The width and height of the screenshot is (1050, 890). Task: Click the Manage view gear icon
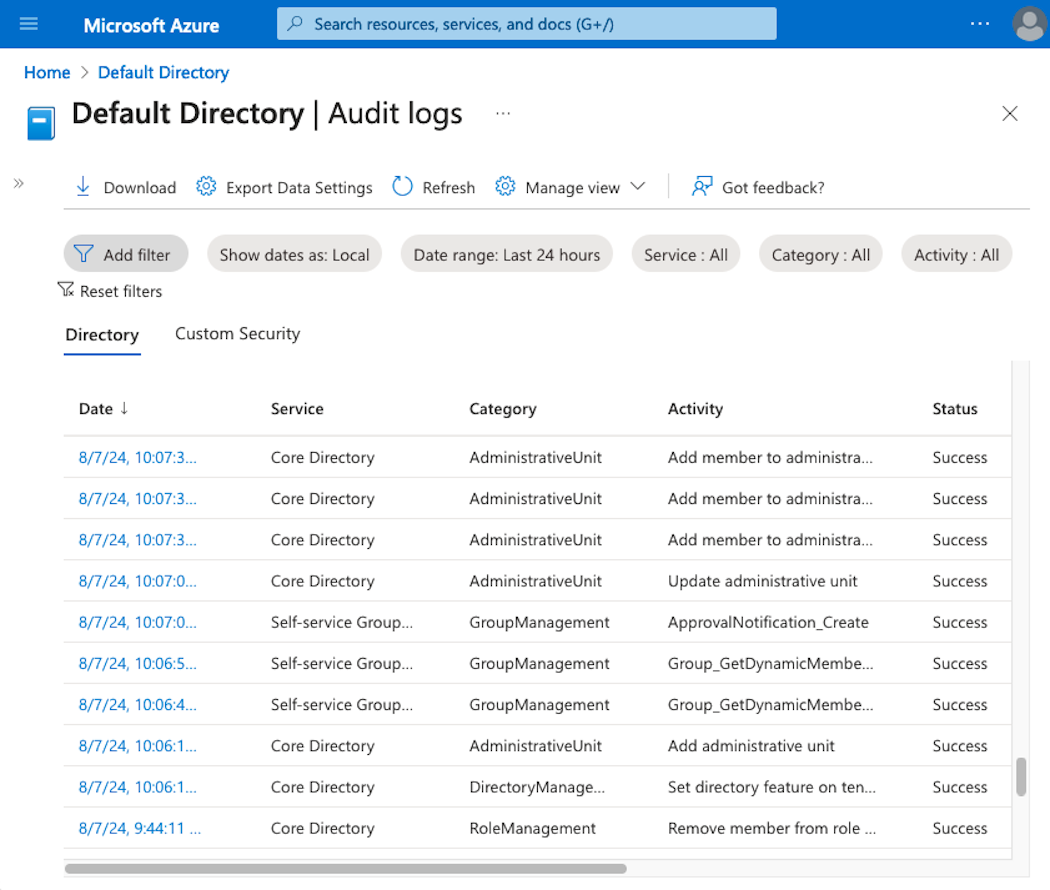pos(505,187)
